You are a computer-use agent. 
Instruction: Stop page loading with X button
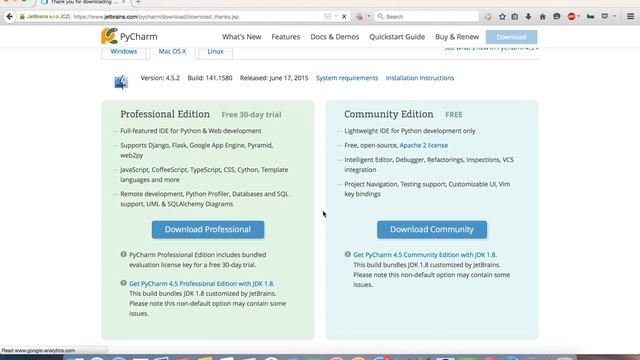[344, 17]
